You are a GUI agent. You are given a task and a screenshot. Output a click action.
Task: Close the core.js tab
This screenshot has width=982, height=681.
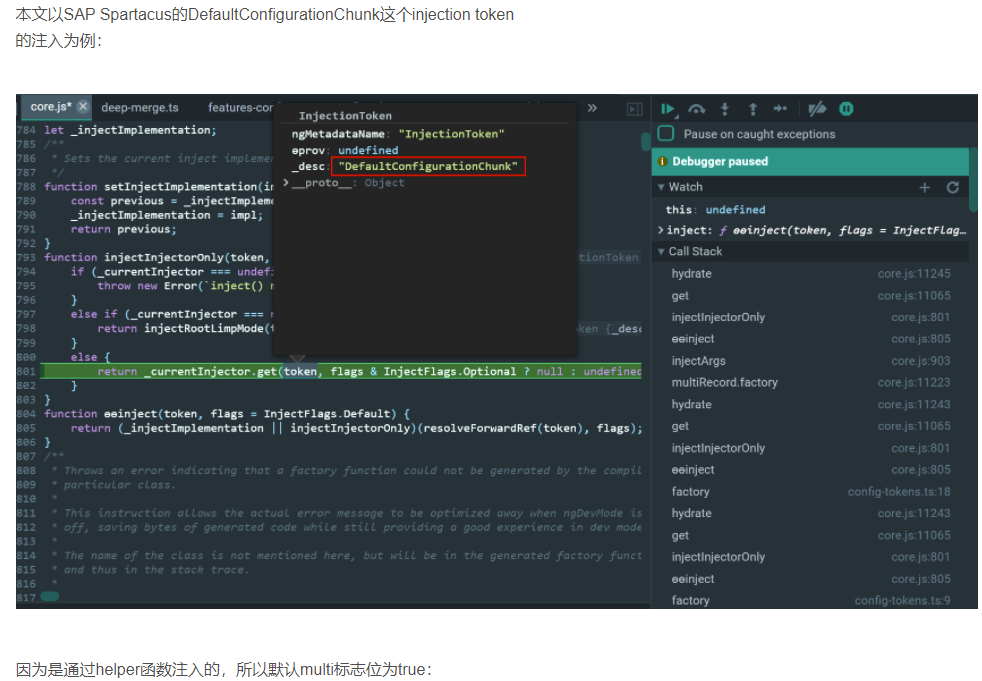(83, 107)
